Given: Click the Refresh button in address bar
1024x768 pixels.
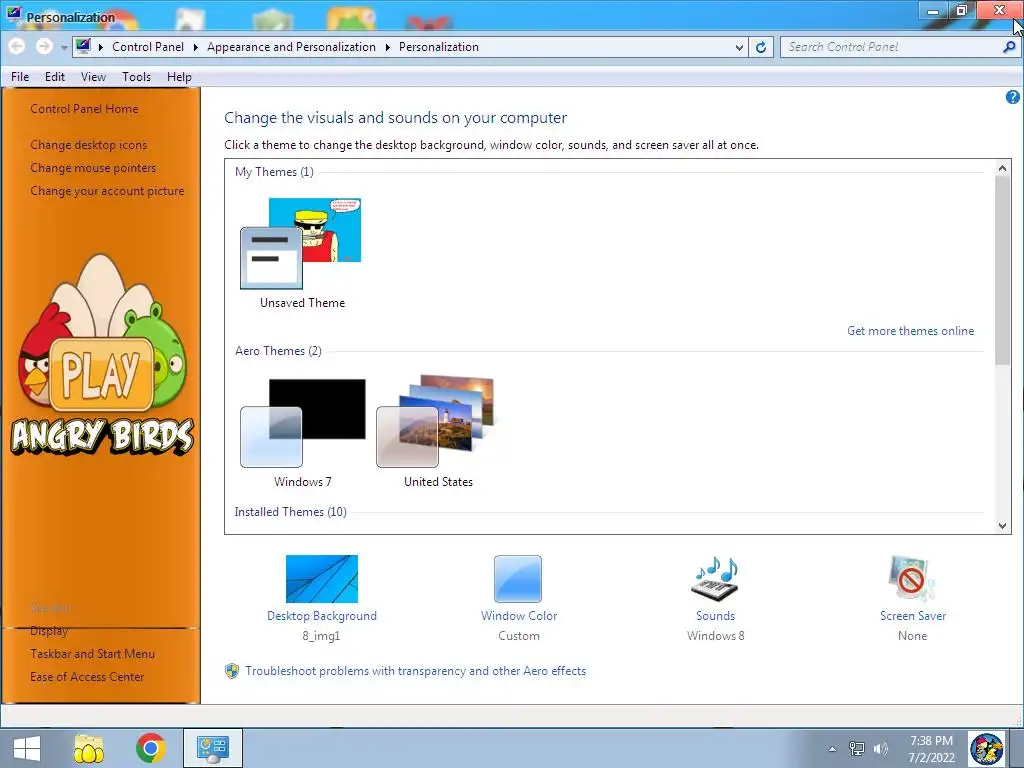Looking at the screenshot, I should pos(761,47).
